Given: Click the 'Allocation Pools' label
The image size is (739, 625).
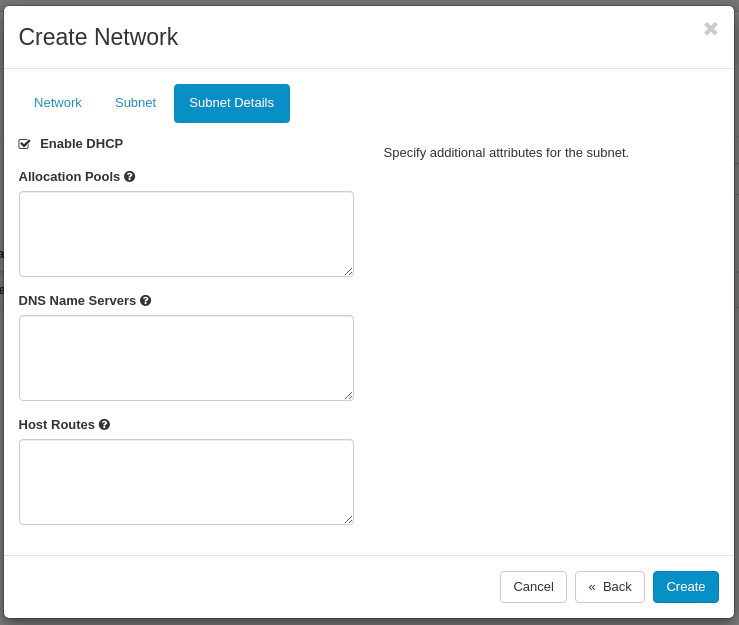Looking at the screenshot, I should point(69,177).
